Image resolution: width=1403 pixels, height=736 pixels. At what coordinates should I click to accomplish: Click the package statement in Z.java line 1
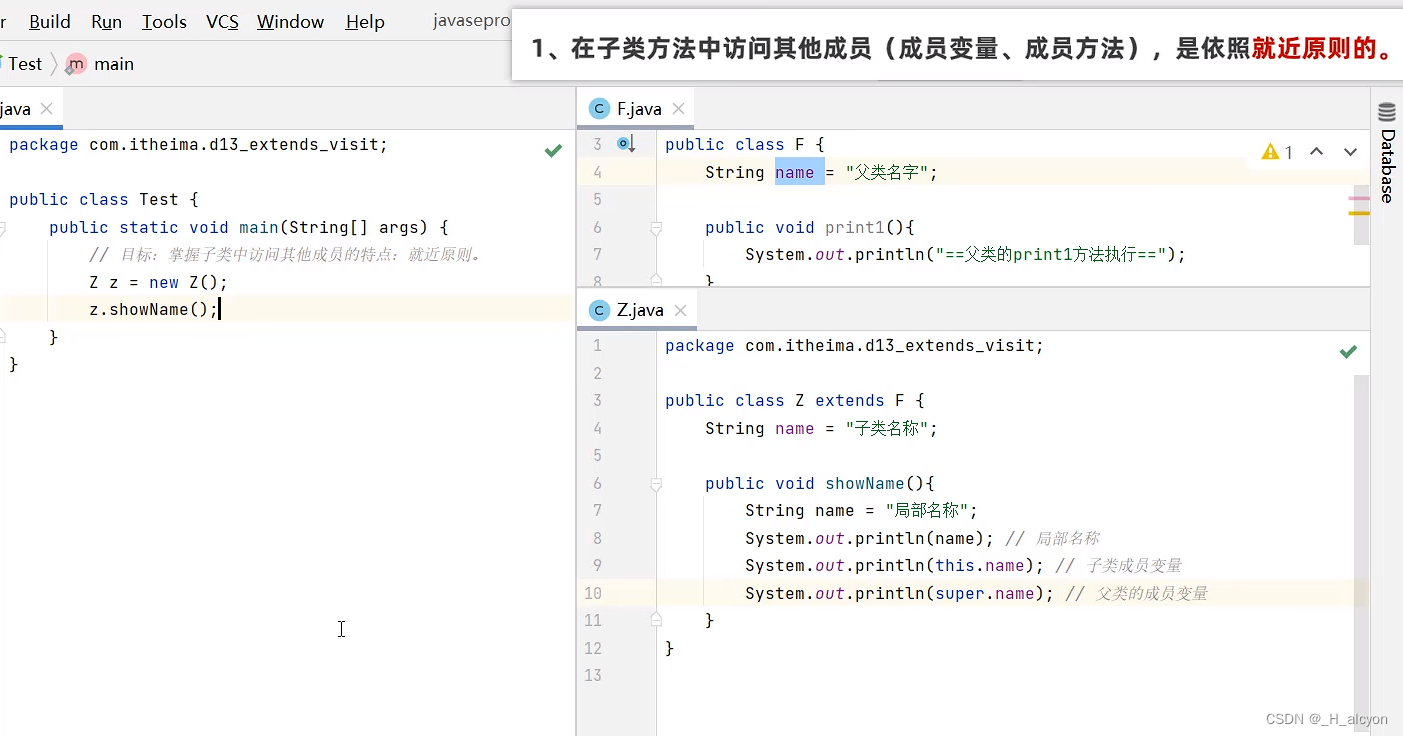(854, 345)
